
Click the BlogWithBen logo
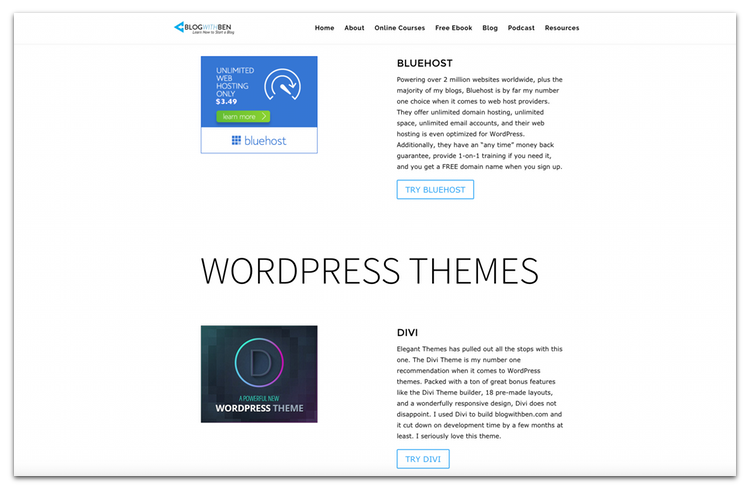tap(204, 28)
